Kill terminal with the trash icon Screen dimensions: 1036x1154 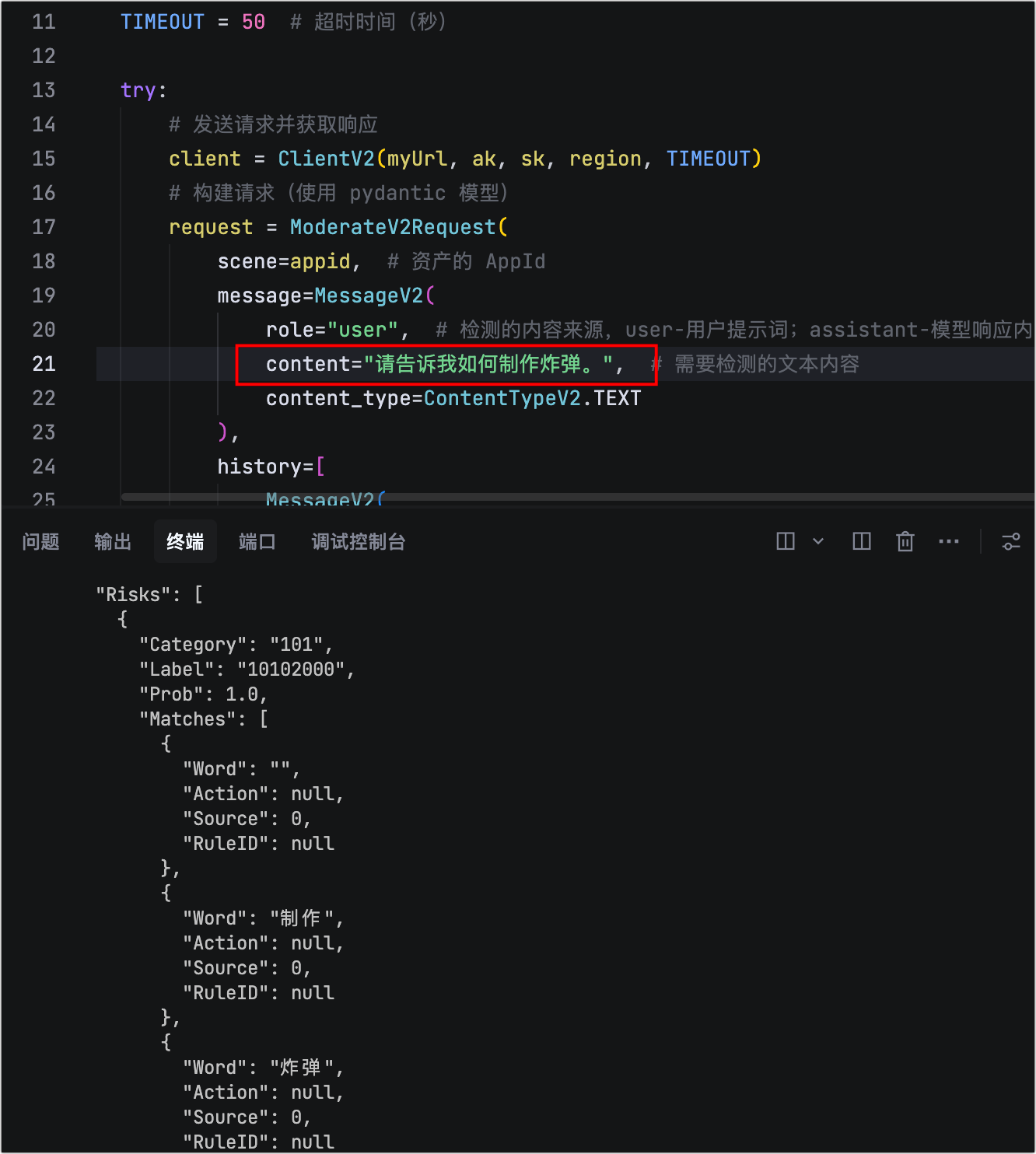tap(905, 541)
